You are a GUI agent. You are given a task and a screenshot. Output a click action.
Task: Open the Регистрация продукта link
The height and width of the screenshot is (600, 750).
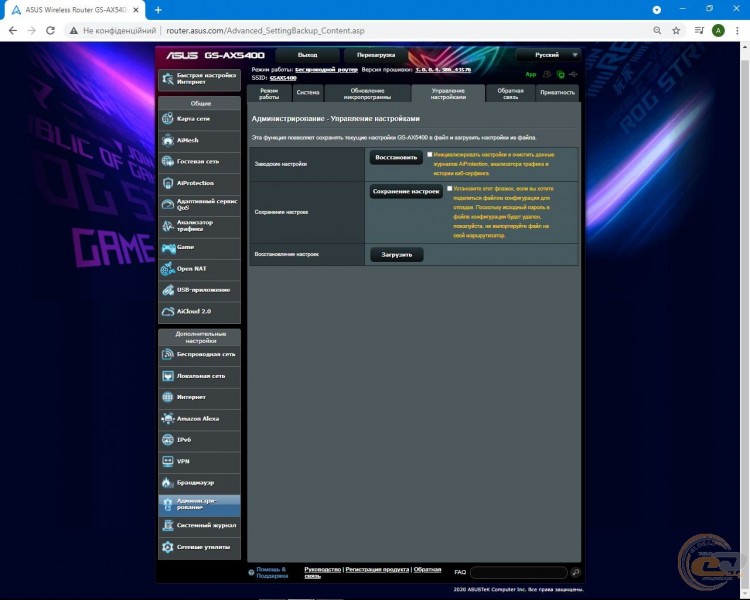(377, 569)
